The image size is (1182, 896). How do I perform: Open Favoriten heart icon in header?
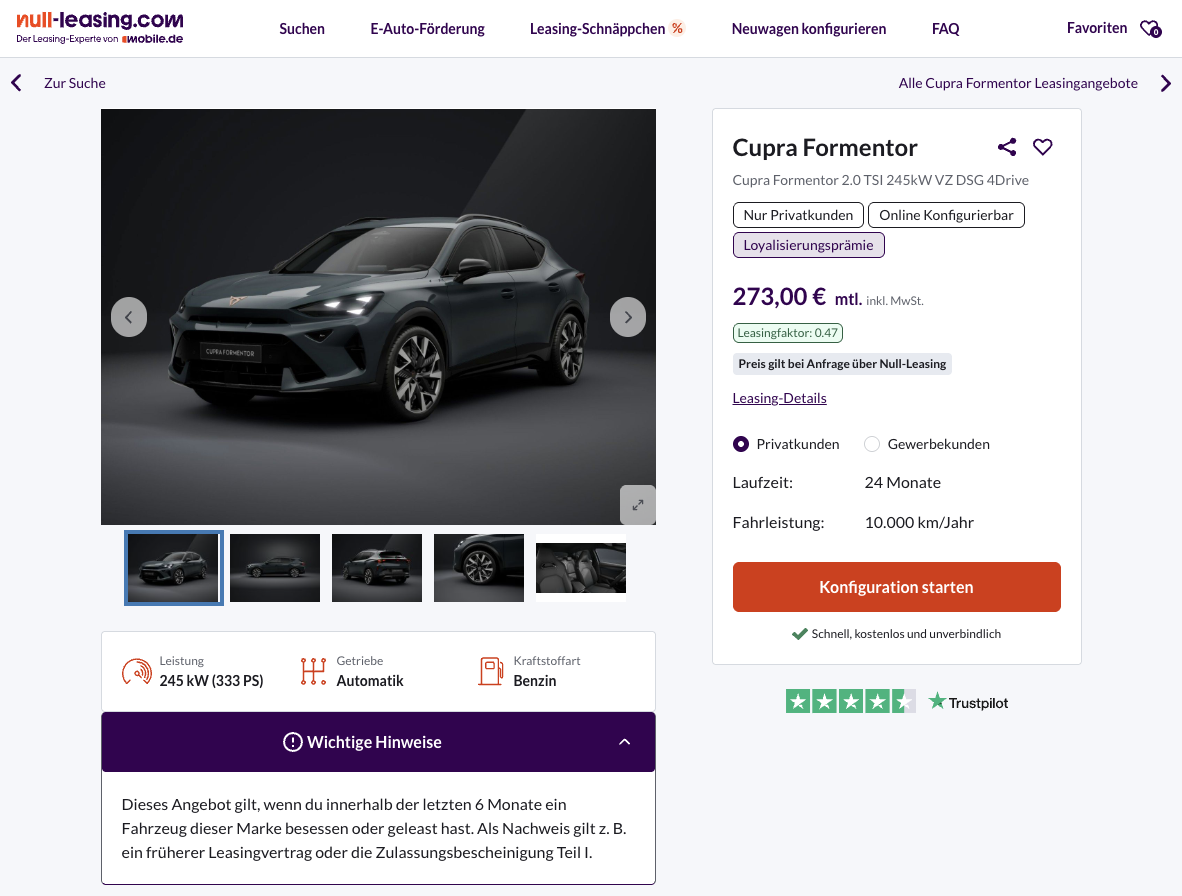pos(1150,29)
